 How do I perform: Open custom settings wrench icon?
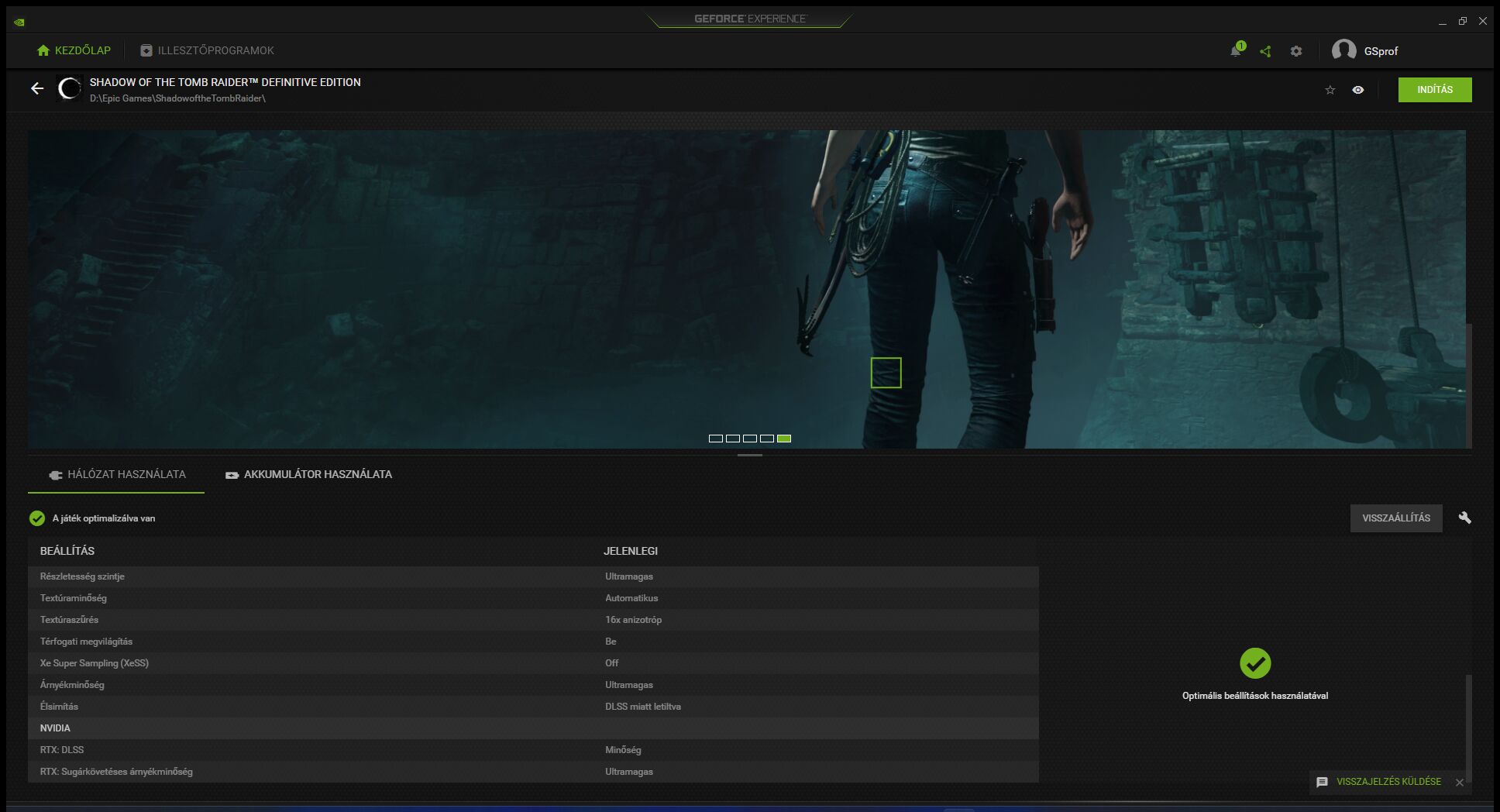click(x=1464, y=518)
